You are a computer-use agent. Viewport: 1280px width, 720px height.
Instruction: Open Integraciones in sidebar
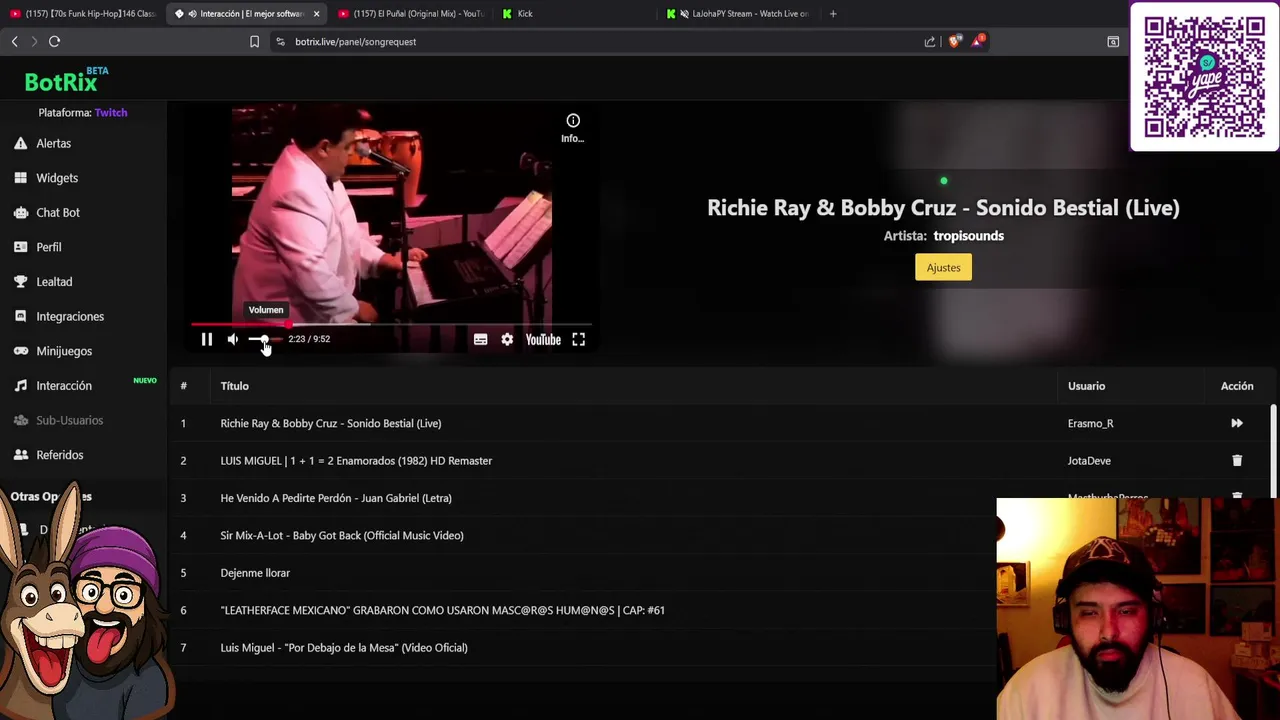click(x=70, y=316)
